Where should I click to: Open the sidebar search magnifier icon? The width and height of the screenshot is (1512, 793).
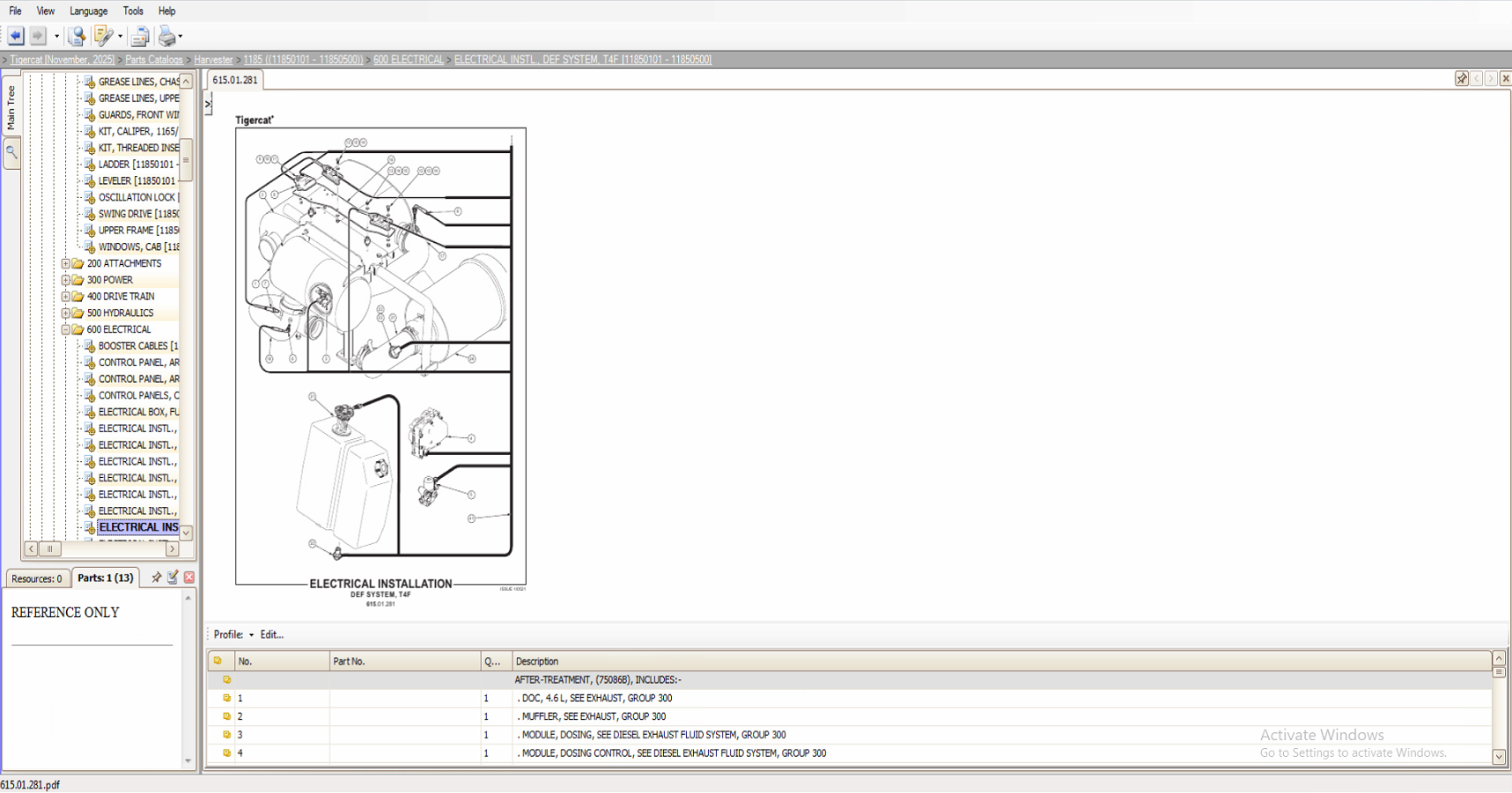[11, 153]
